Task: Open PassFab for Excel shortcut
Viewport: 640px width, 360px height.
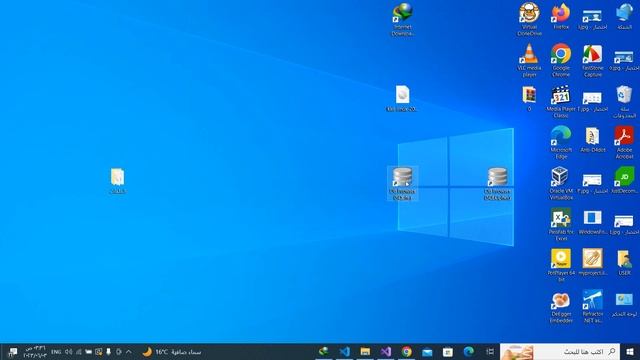Action: (x=561, y=224)
